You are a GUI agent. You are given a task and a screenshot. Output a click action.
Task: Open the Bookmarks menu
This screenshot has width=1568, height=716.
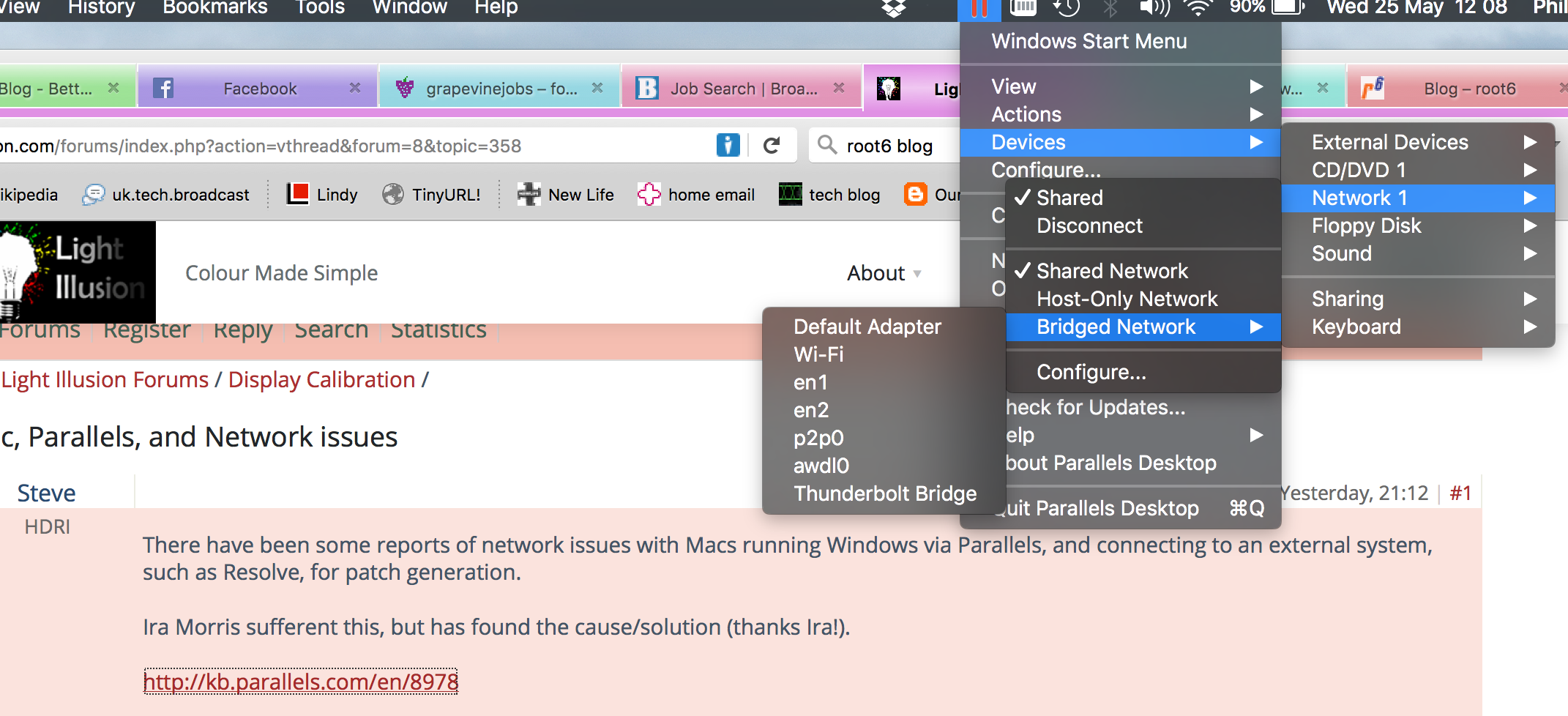pyautogui.click(x=215, y=8)
